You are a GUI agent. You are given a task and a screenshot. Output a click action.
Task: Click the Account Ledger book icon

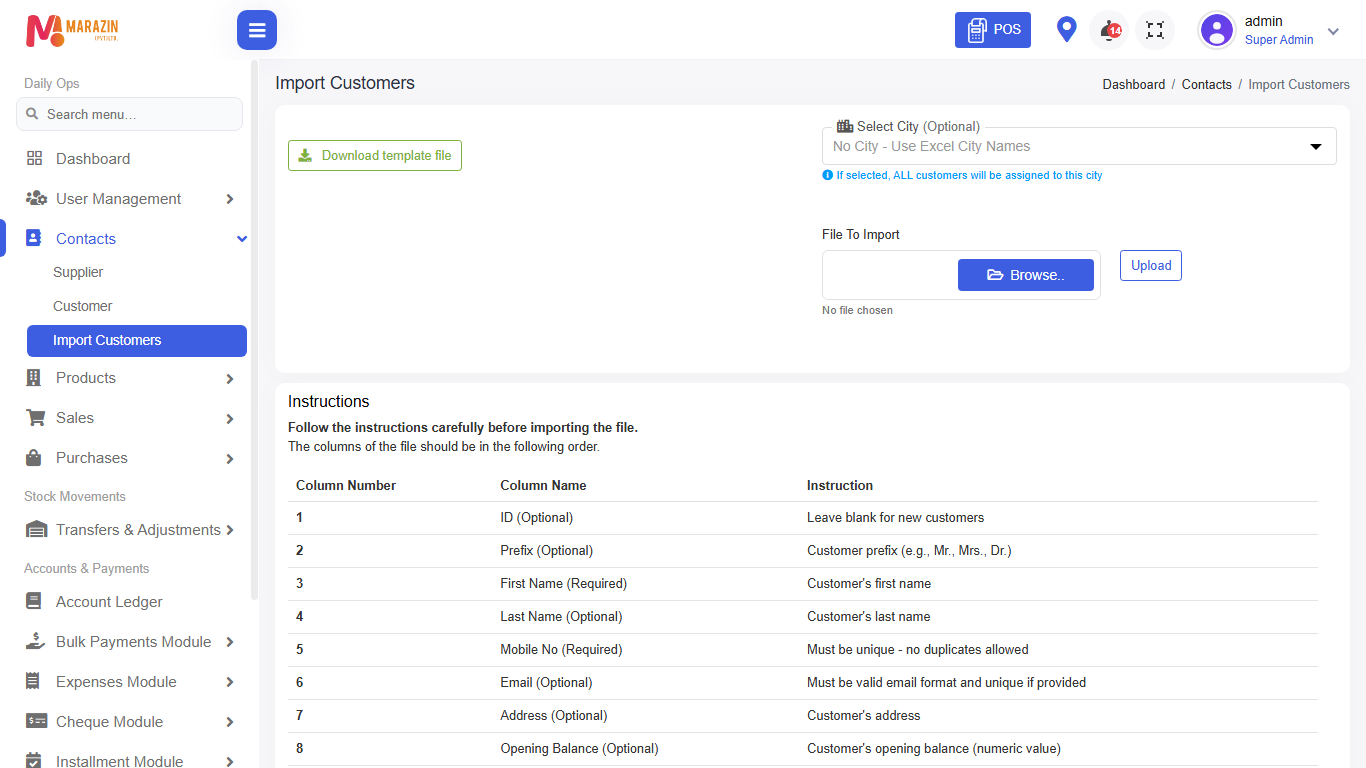pyautogui.click(x=34, y=601)
